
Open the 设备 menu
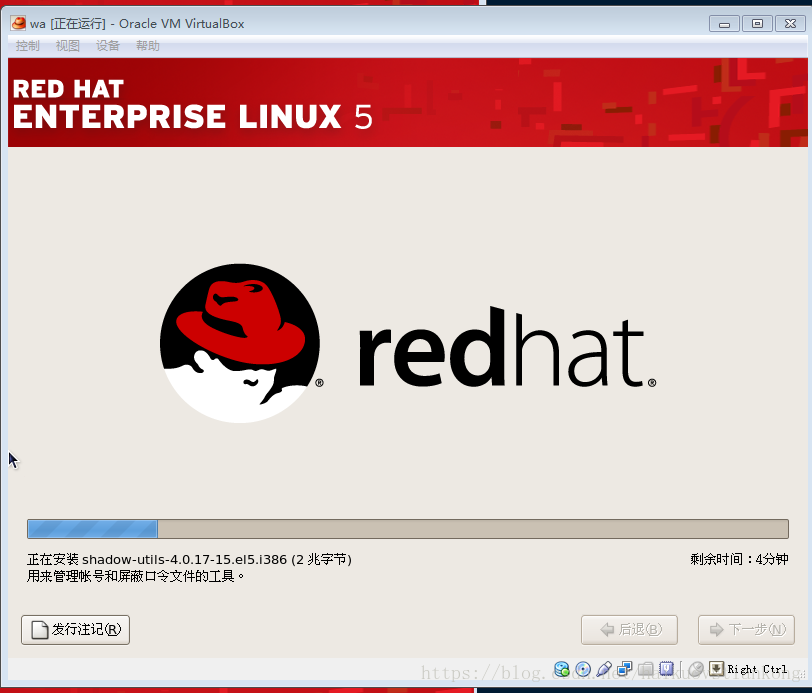[108, 46]
